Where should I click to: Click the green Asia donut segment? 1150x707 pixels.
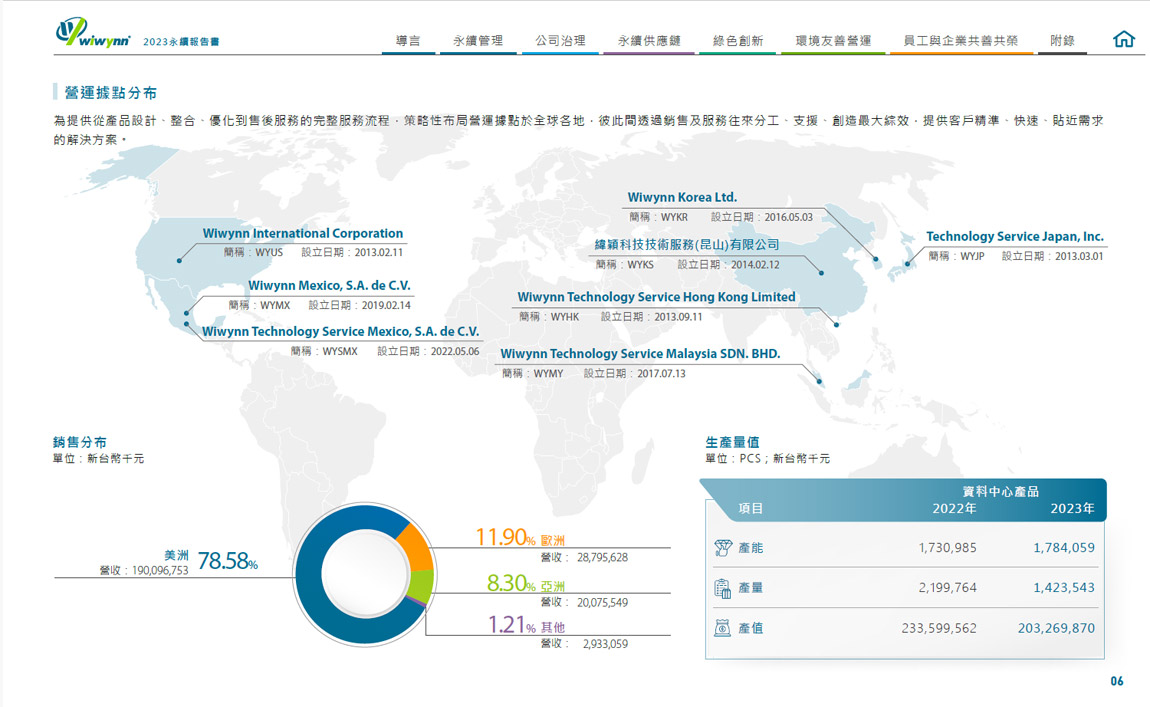tap(421, 586)
